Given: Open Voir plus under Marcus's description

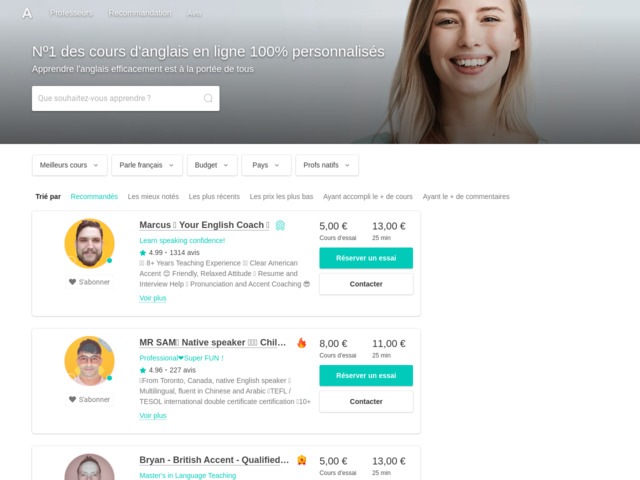Looking at the screenshot, I should pos(153,298).
